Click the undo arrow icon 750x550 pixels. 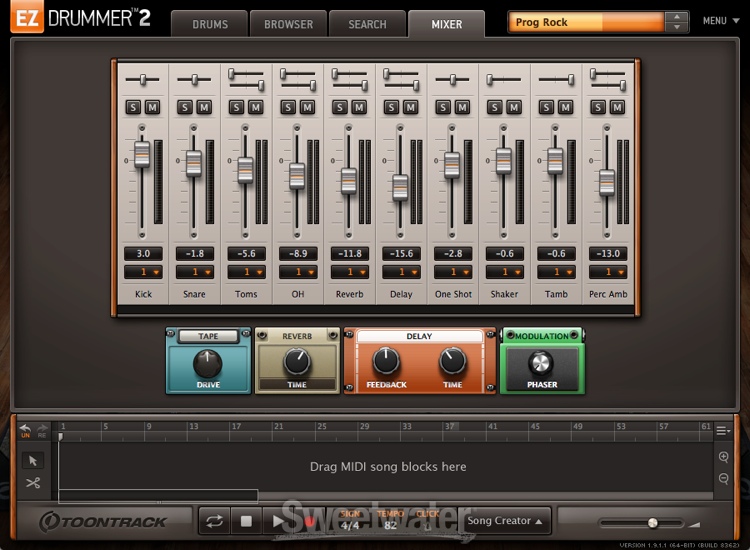click(x=26, y=428)
